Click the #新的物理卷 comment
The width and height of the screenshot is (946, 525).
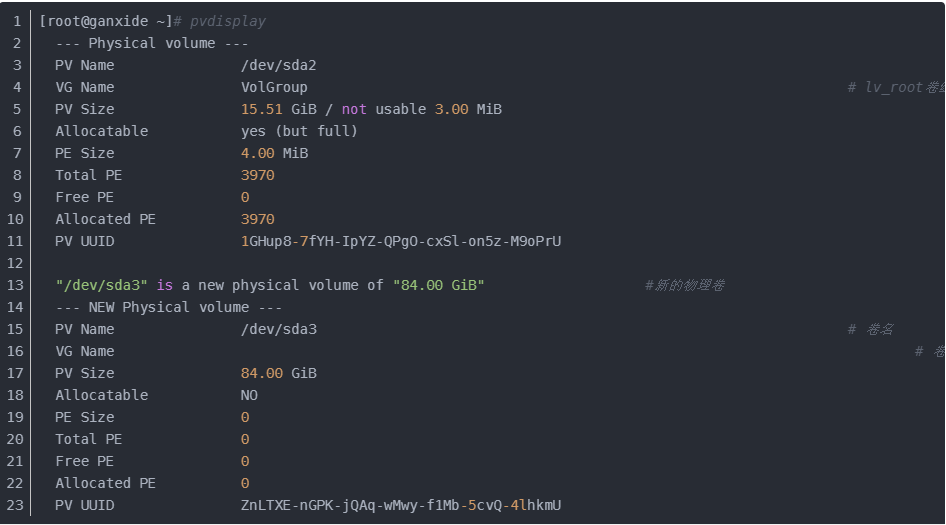pyautogui.click(x=684, y=285)
